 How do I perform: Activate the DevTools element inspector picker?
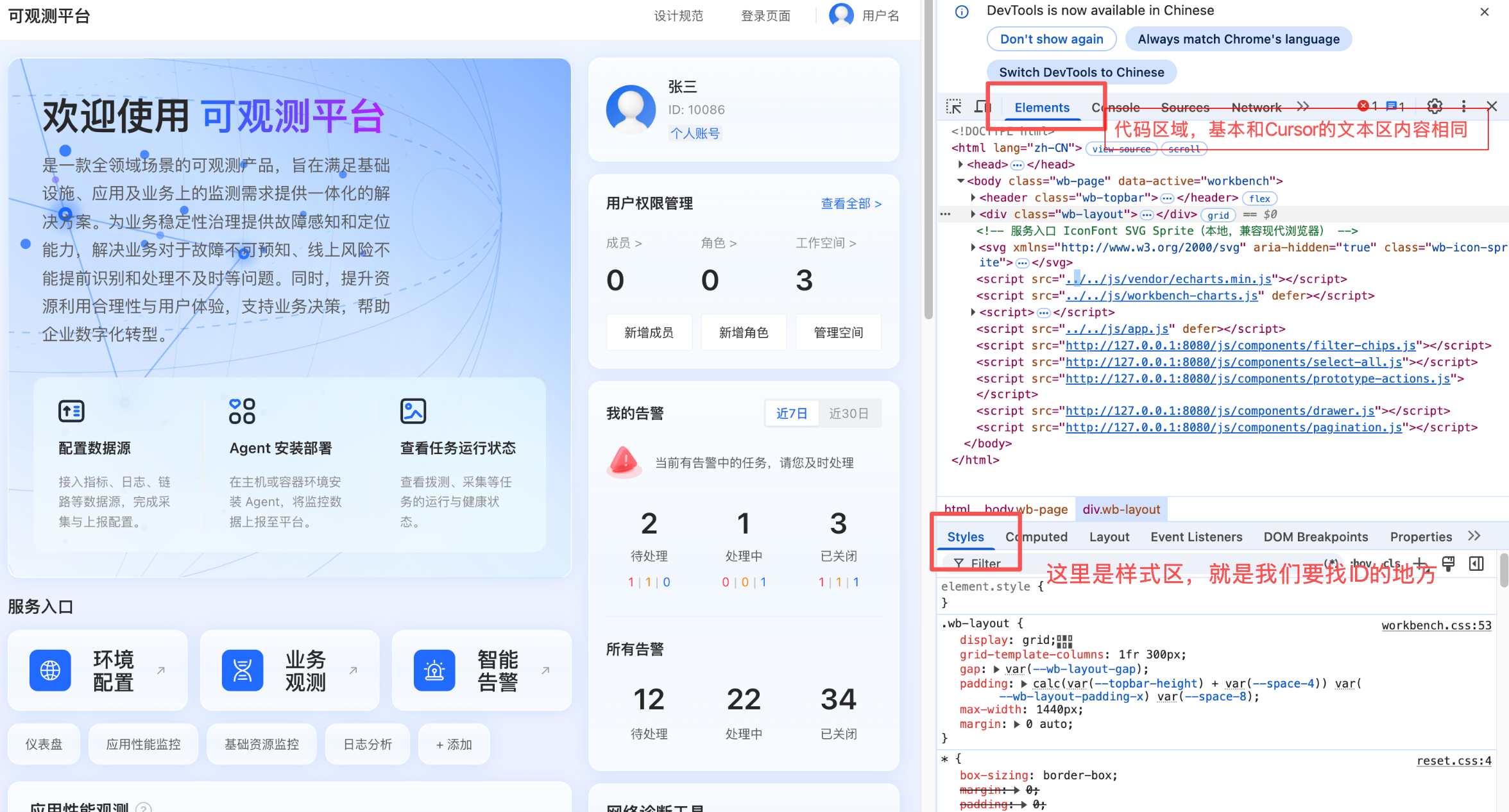pos(954,106)
